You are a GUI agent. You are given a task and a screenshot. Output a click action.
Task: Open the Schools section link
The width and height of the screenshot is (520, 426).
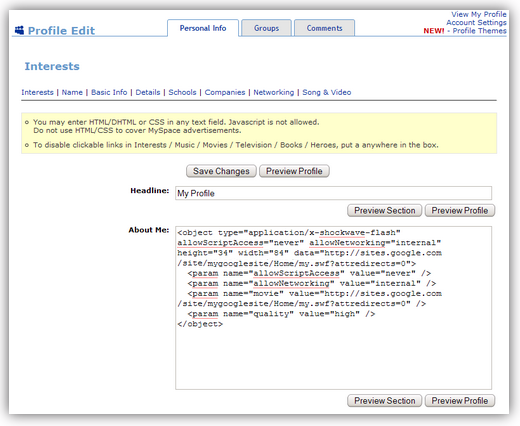coord(182,92)
